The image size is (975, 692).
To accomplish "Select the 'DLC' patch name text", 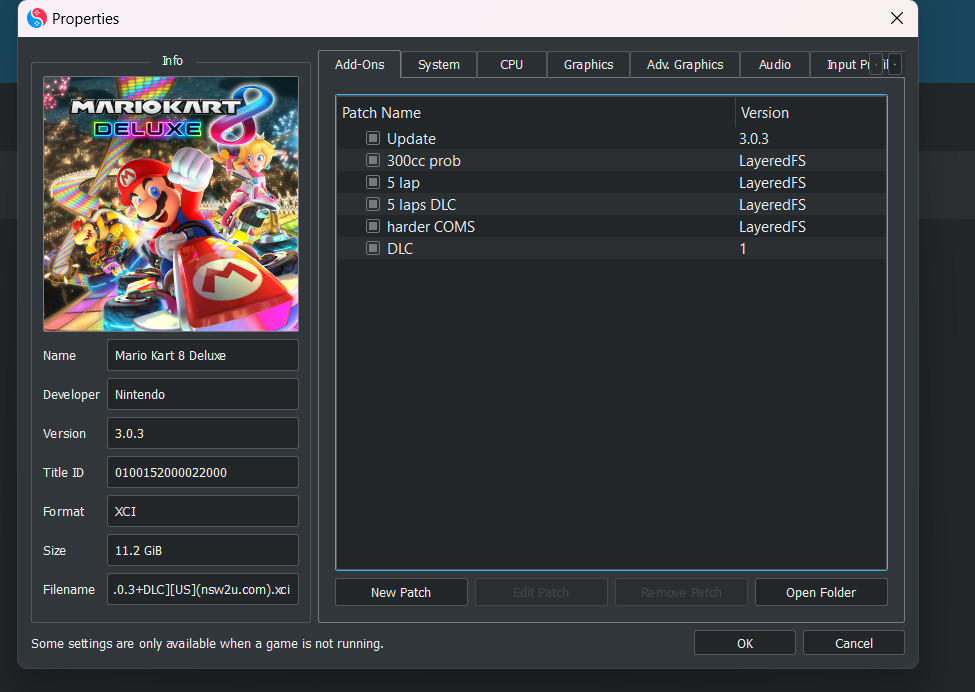I will tap(400, 249).
